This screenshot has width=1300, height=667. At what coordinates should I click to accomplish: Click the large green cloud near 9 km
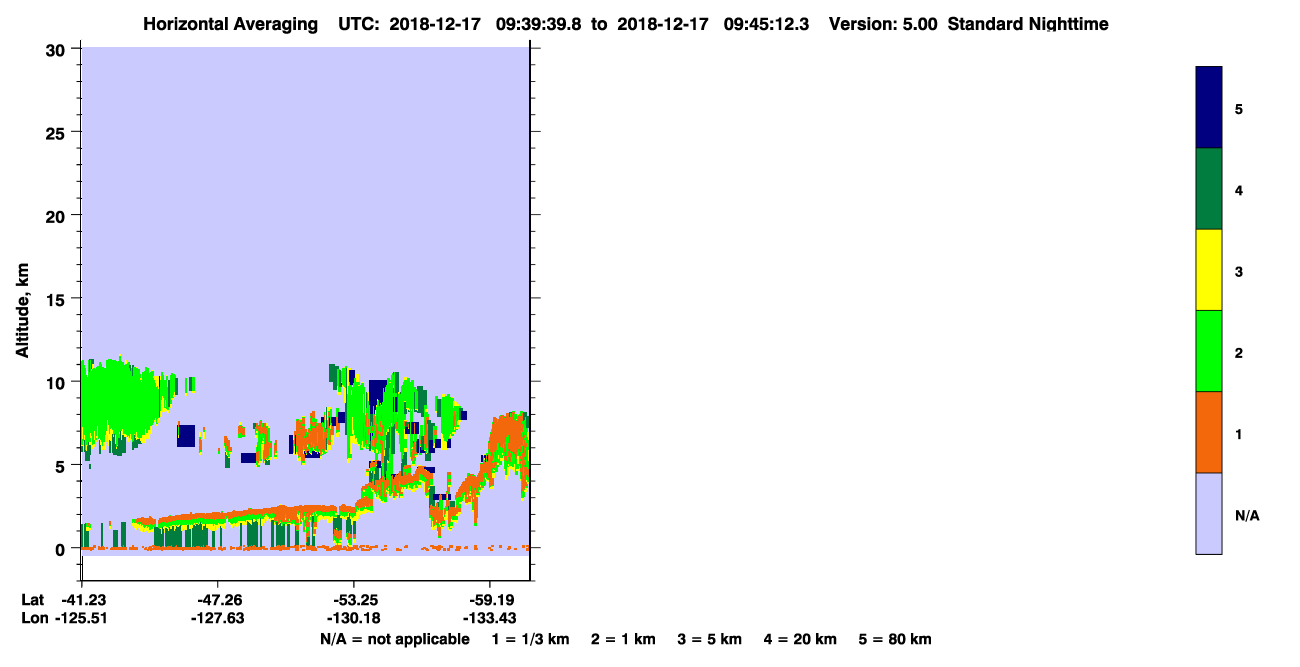tap(120, 400)
